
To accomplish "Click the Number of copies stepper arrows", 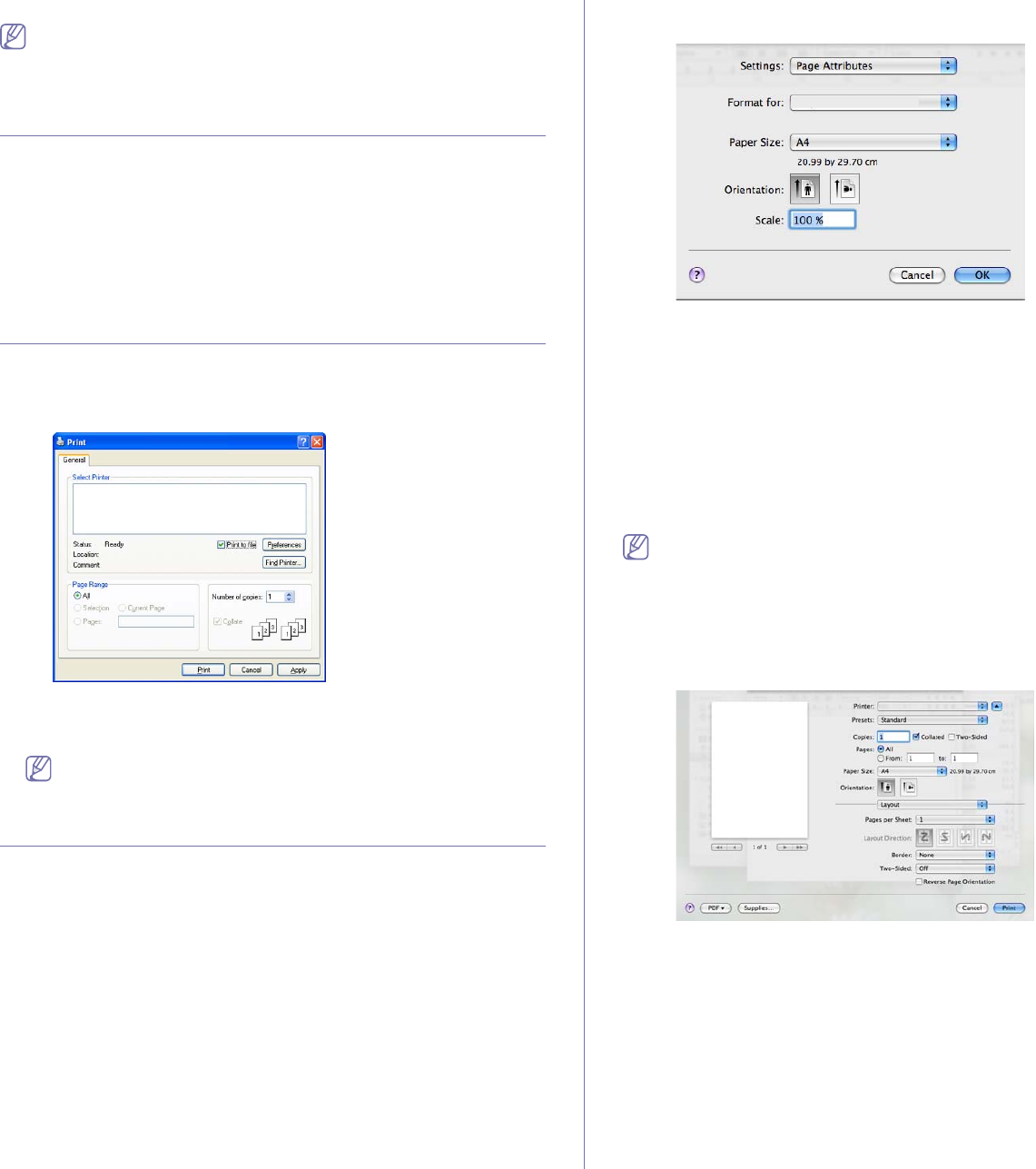I will (290, 597).
